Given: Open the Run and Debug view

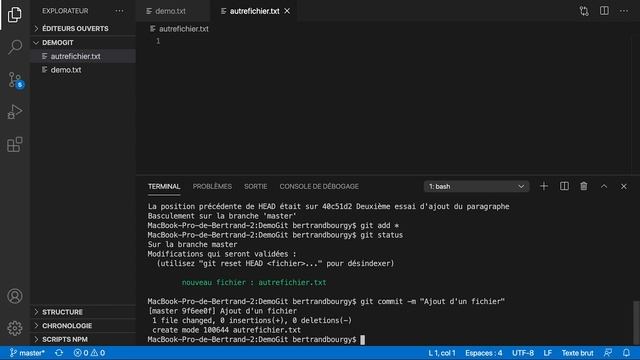Looking at the screenshot, I should [15, 112].
